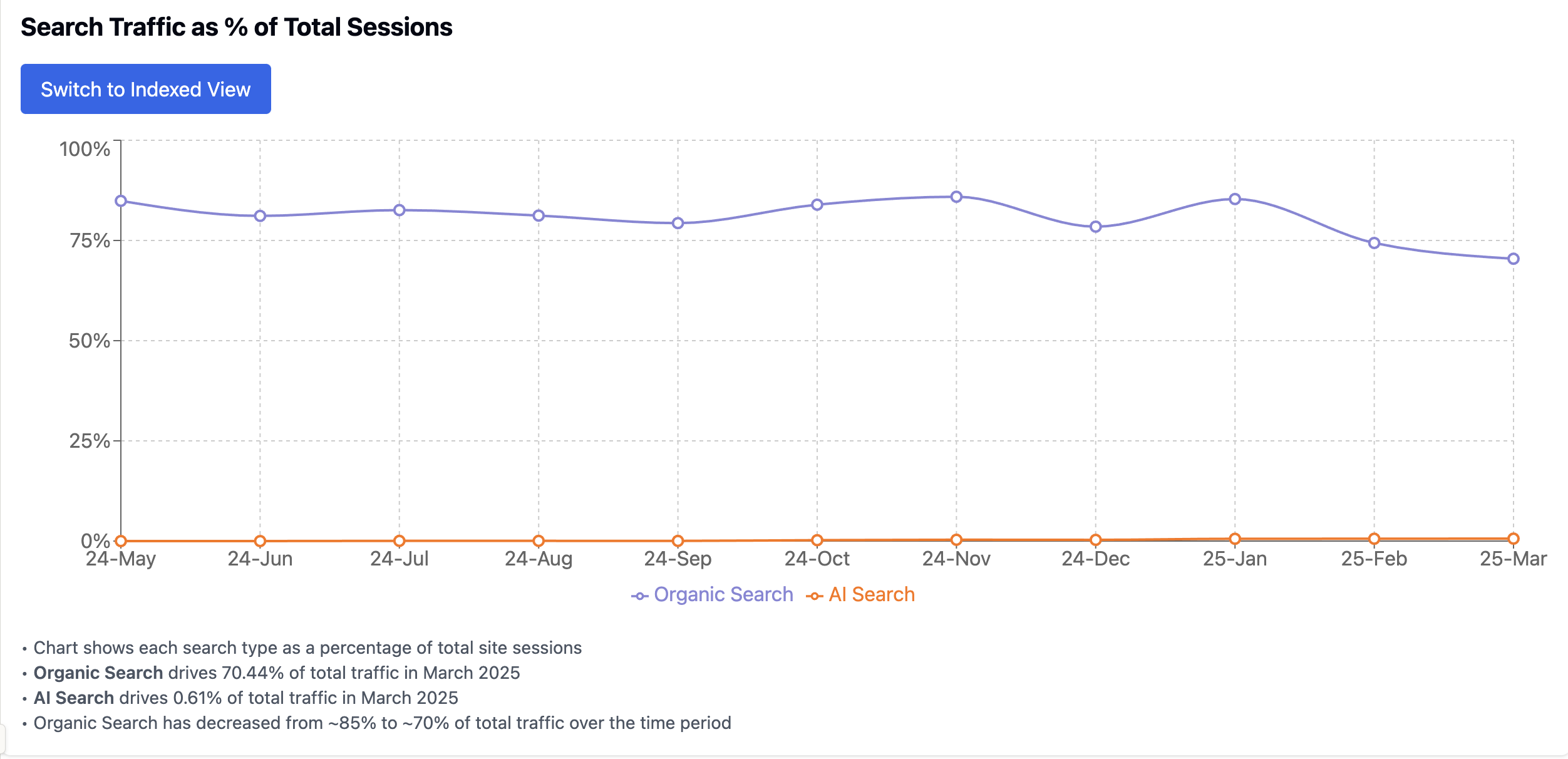Click the 24-Sep AI Search data point
Image resolution: width=1568 pixels, height=759 pixels.
pos(676,538)
